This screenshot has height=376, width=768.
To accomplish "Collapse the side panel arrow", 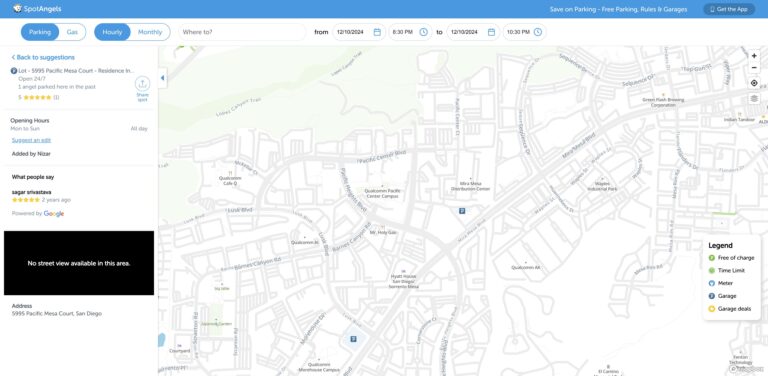I will point(163,78).
